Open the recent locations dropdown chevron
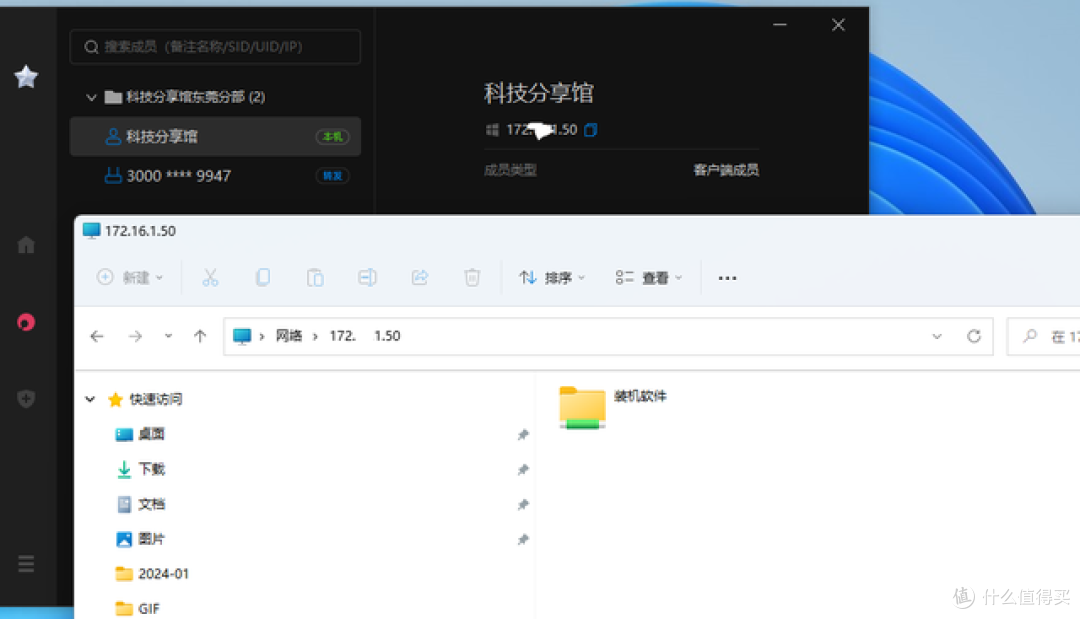The image size is (1080, 619). pos(168,336)
